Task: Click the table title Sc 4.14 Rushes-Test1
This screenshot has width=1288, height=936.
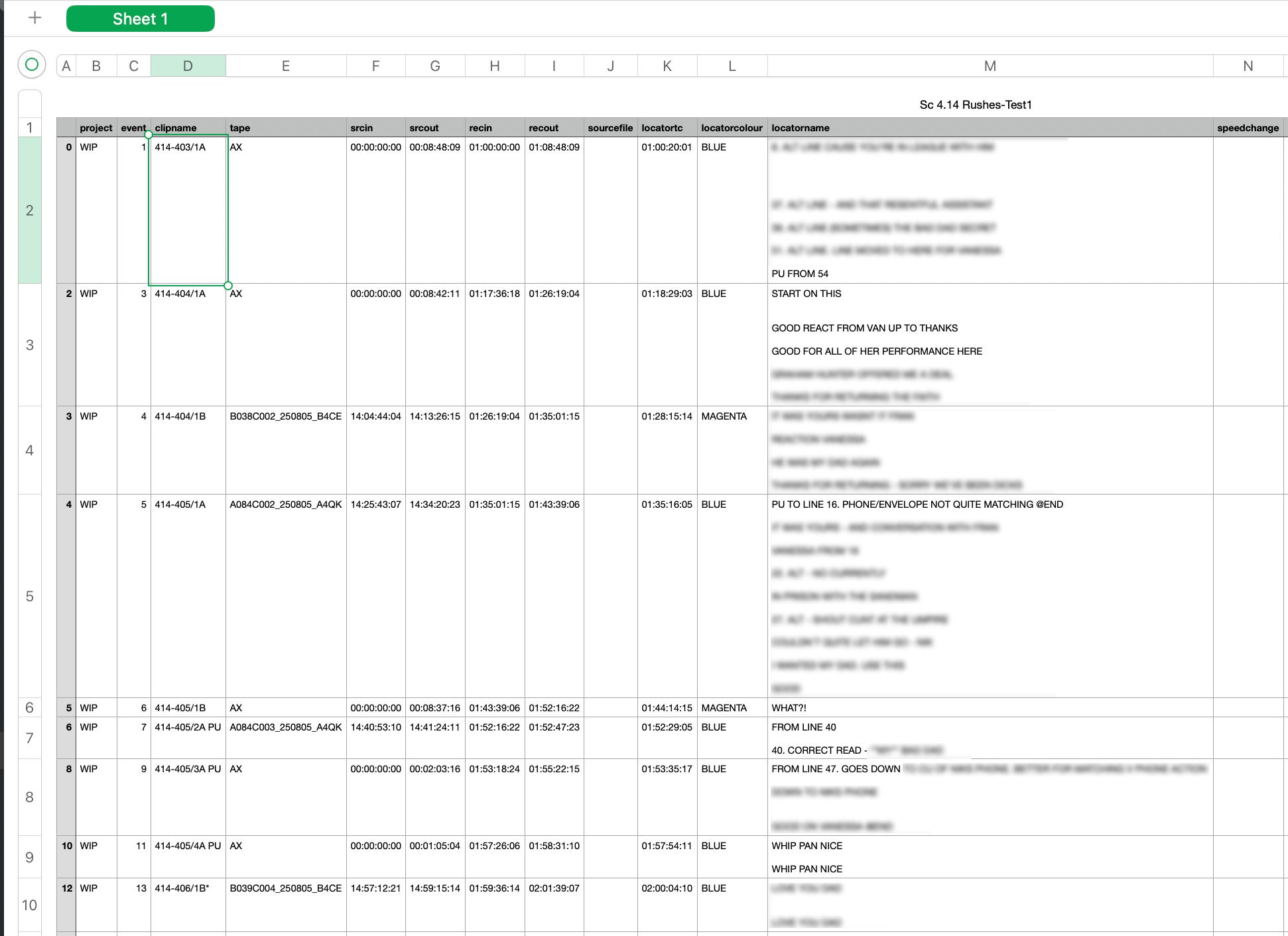Action: (975, 105)
